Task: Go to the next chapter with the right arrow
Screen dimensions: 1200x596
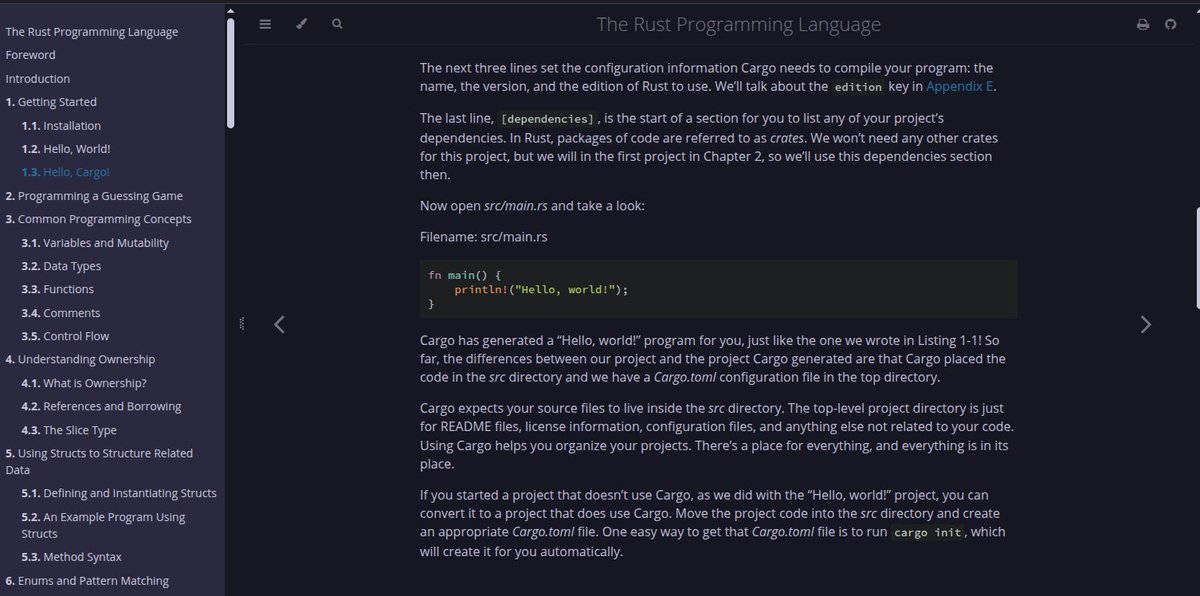Action: pyautogui.click(x=1145, y=324)
